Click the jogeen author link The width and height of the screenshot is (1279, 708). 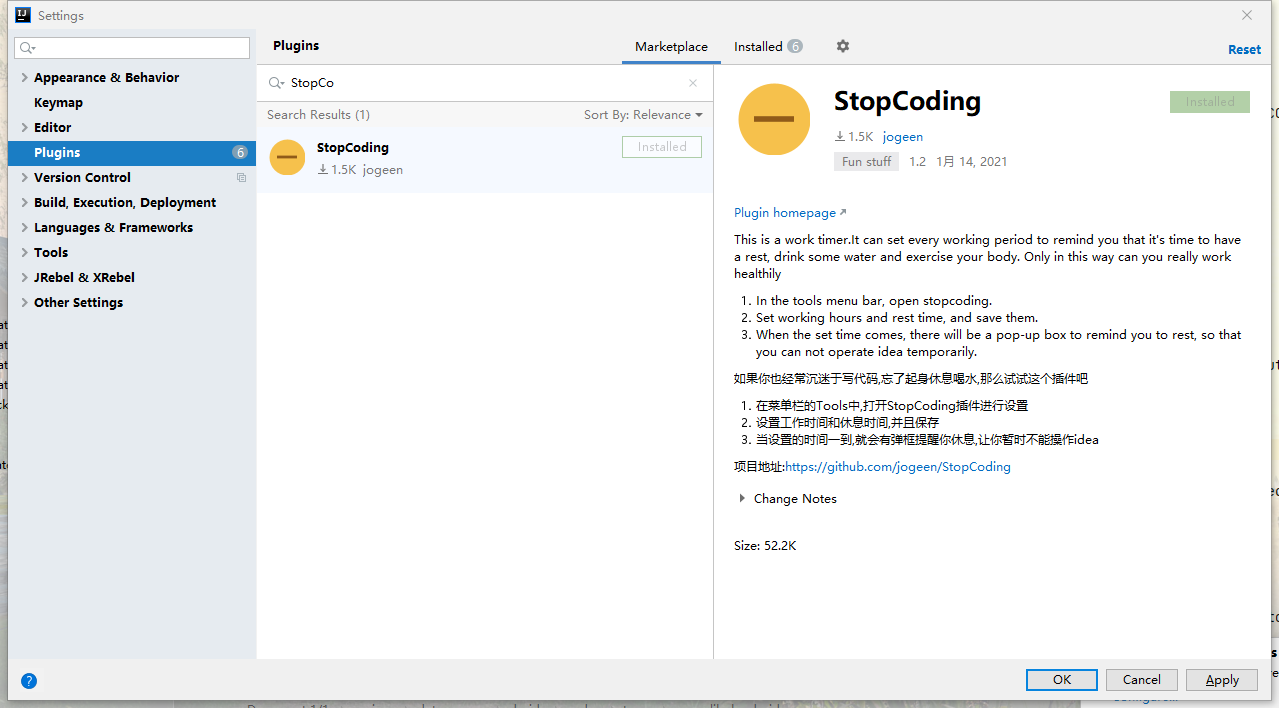coord(902,137)
